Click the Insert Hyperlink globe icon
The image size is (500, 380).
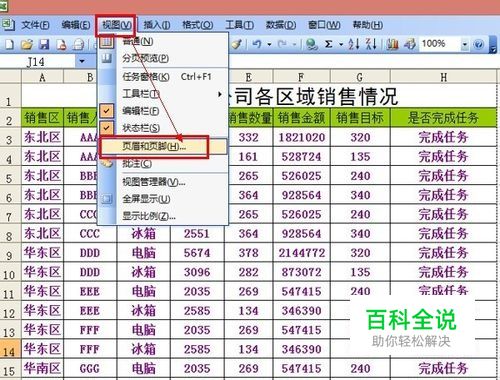(312, 44)
